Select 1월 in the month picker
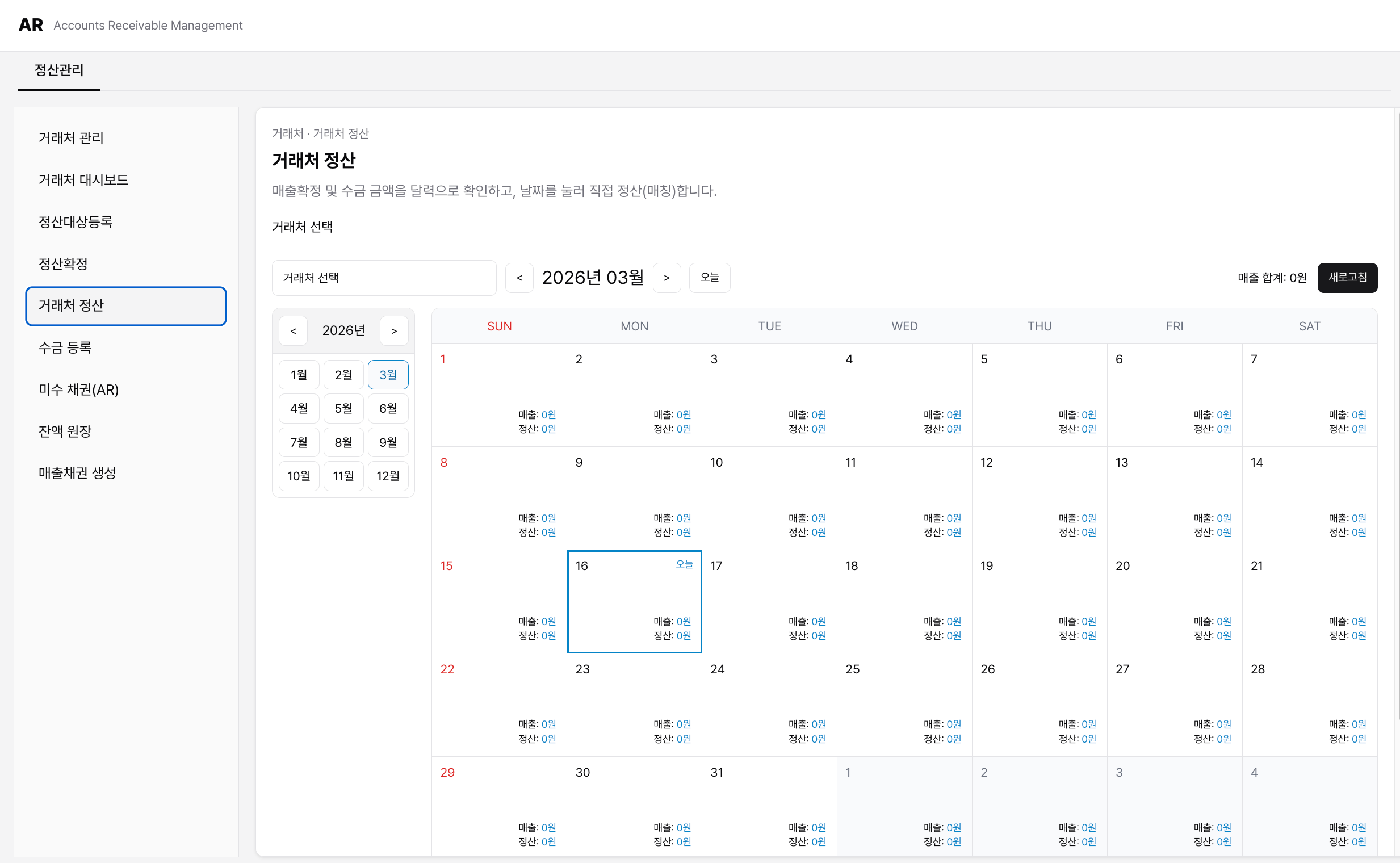This screenshot has width=1400, height=863. 299,374
